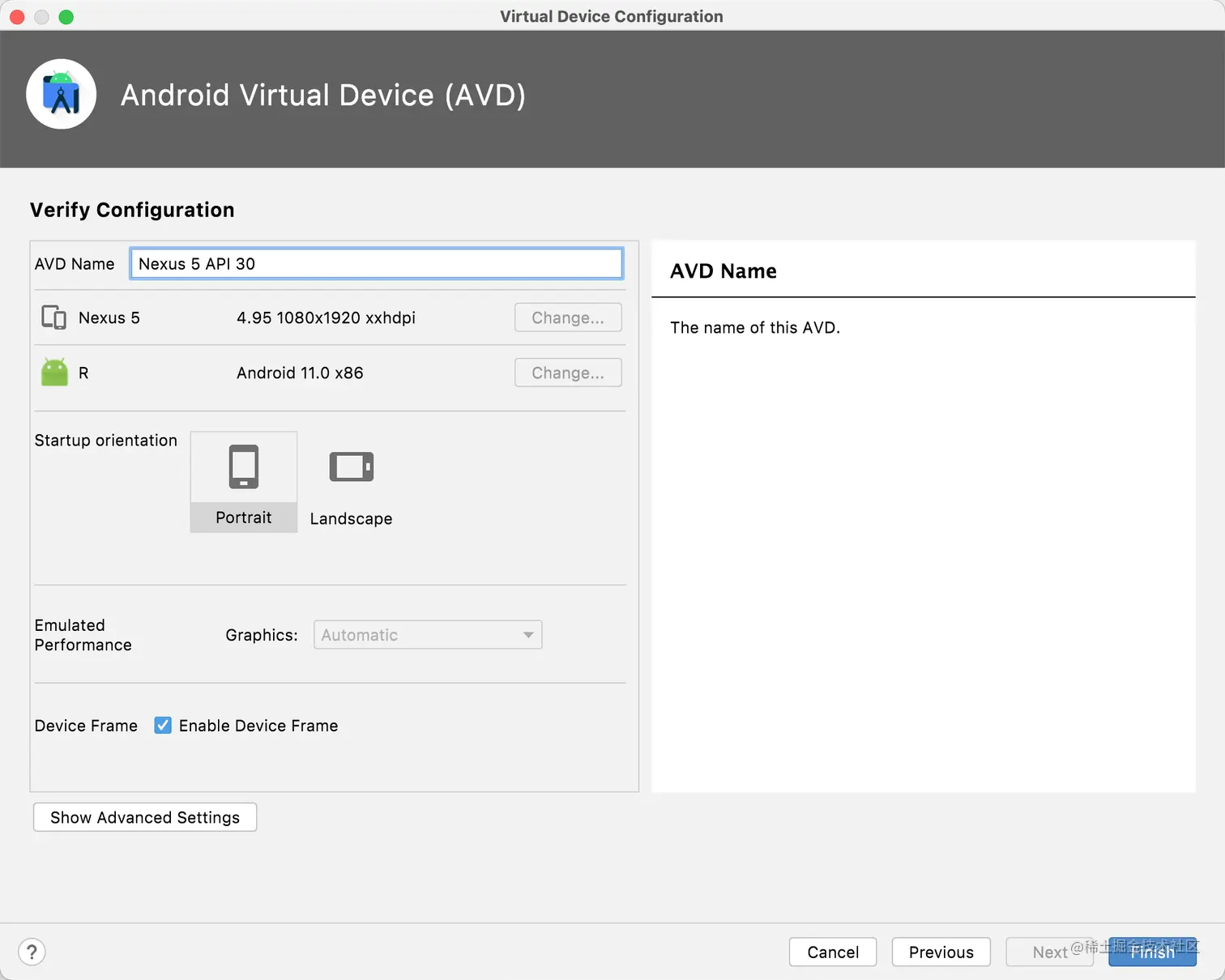Click the 'Graphics:' label
Image resolution: width=1225 pixels, height=980 pixels.
click(262, 635)
